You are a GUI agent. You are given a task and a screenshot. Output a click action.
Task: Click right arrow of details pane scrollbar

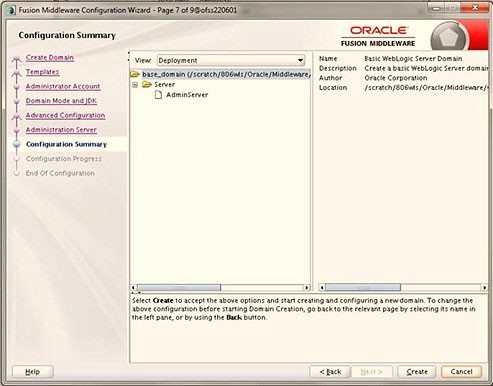coord(484,287)
